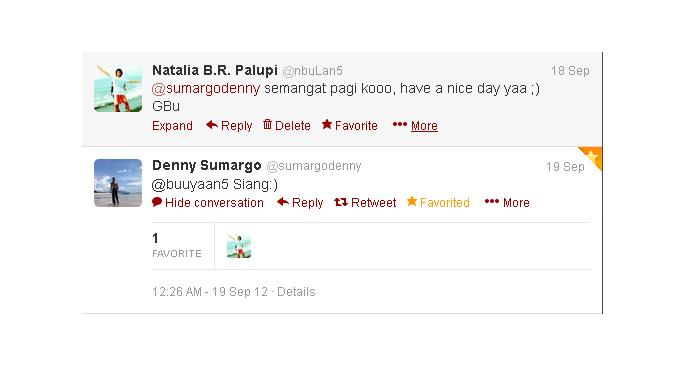Click small avatar of user who favorited
683x384 pixels.
tap(239, 246)
